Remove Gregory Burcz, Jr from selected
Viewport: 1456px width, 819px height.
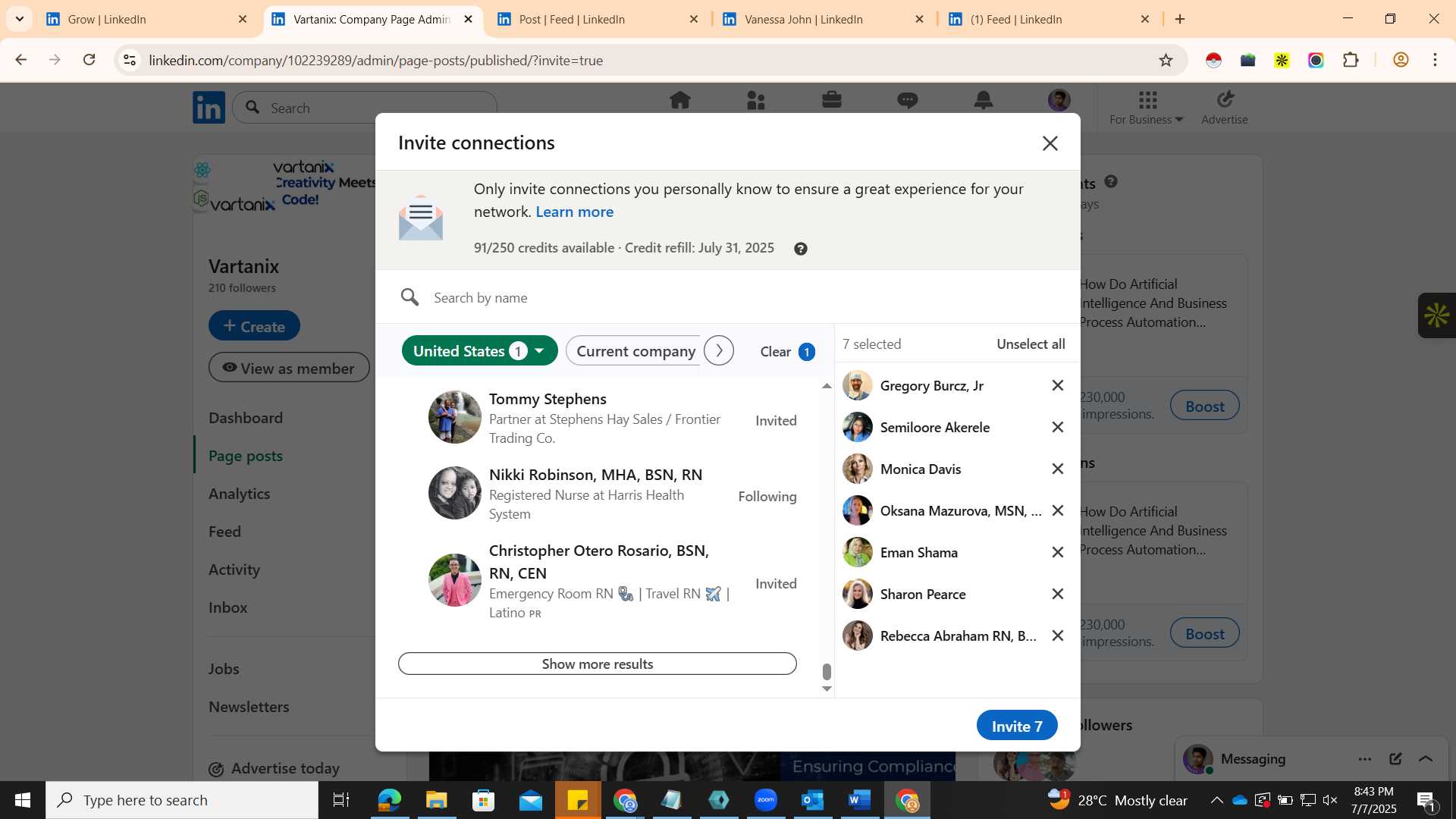coord(1057,386)
